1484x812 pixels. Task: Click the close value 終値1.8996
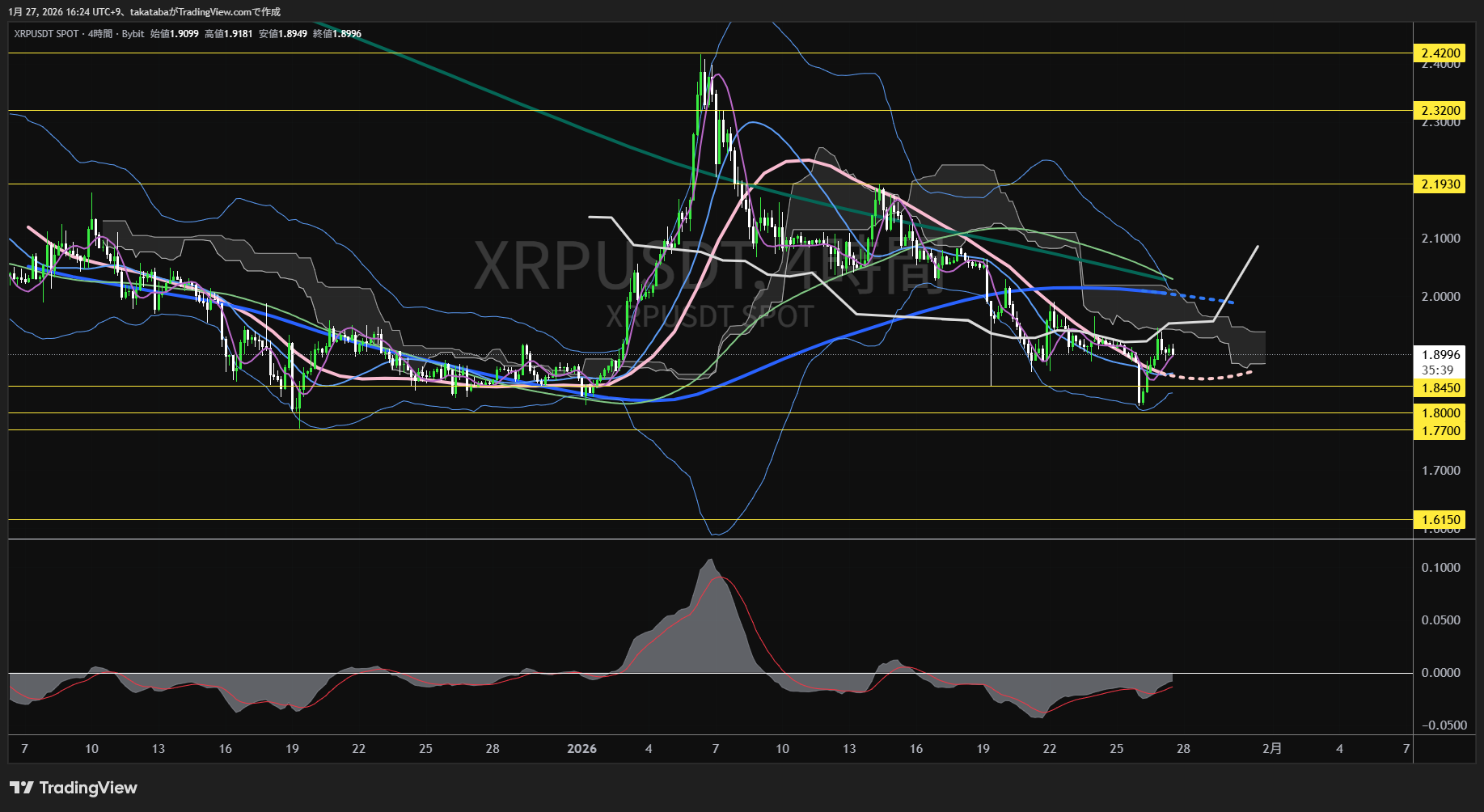(x=337, y=34)
